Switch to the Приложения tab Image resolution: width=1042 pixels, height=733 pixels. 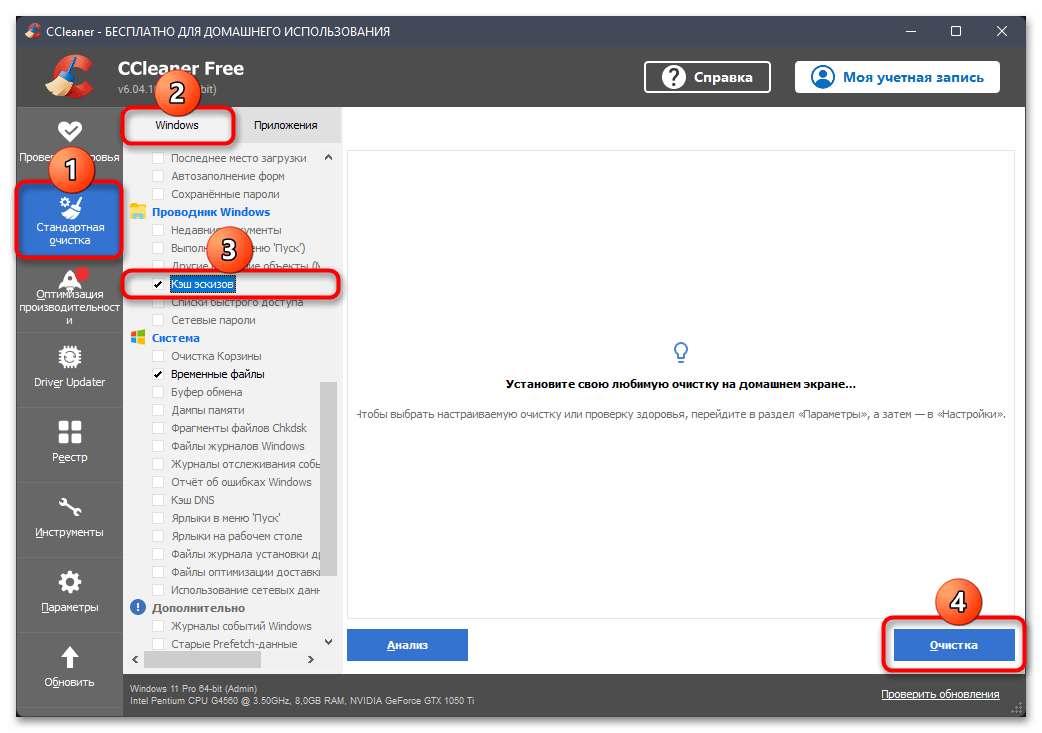click(x=285, y=125)
